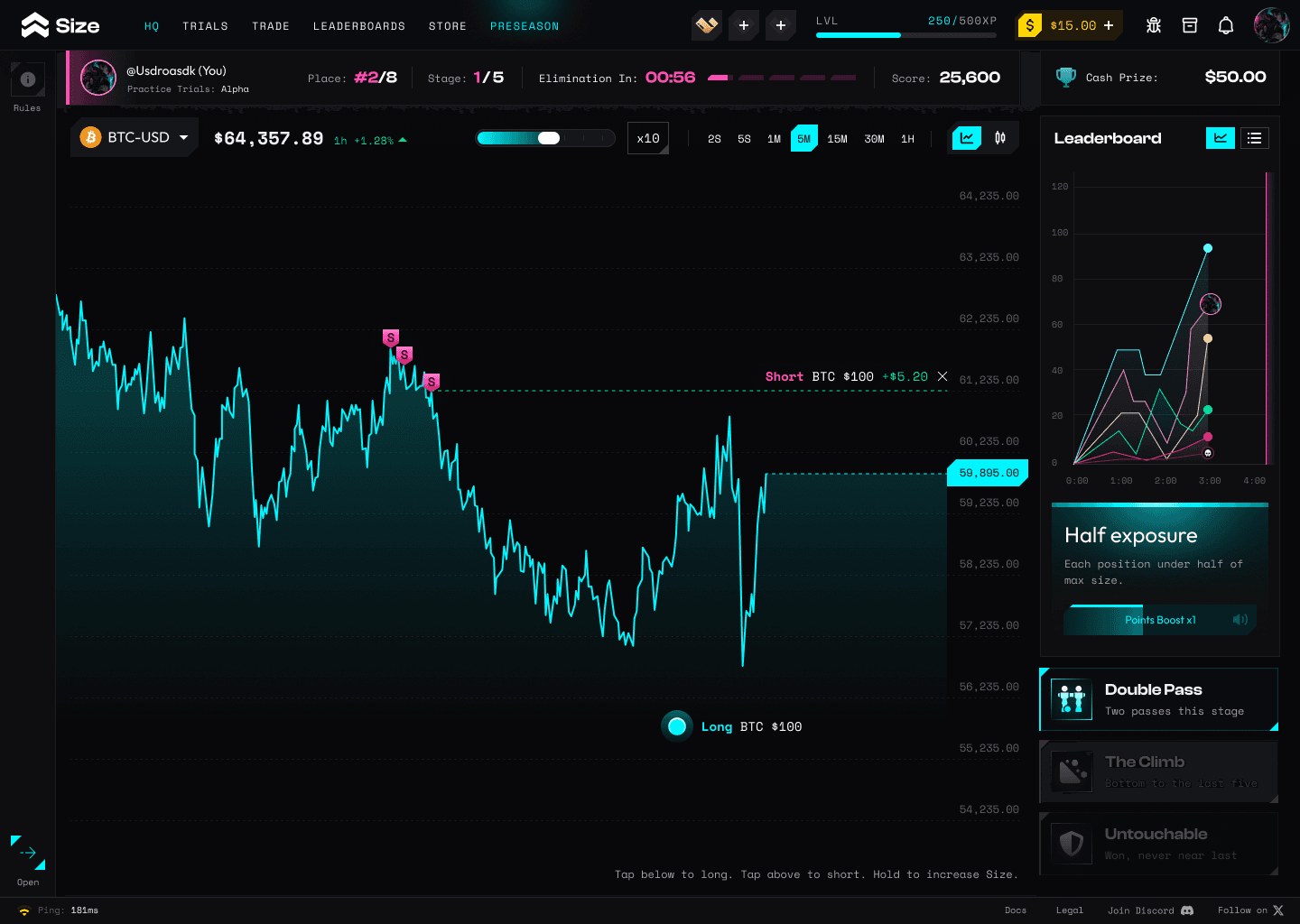Viewport: 1300px width, 924px height.
Task: Go to the Trials tab
Action: coord(205,26)
